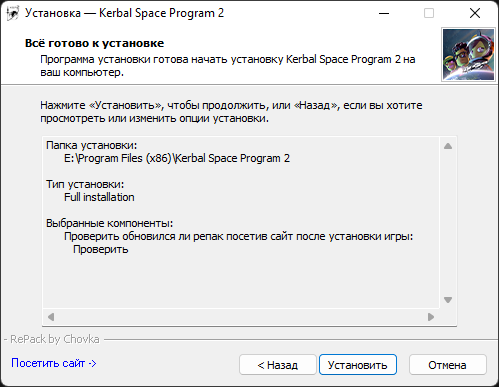
Task: Click the vertical scrollbar track of summary
Action: coord(448,223)
